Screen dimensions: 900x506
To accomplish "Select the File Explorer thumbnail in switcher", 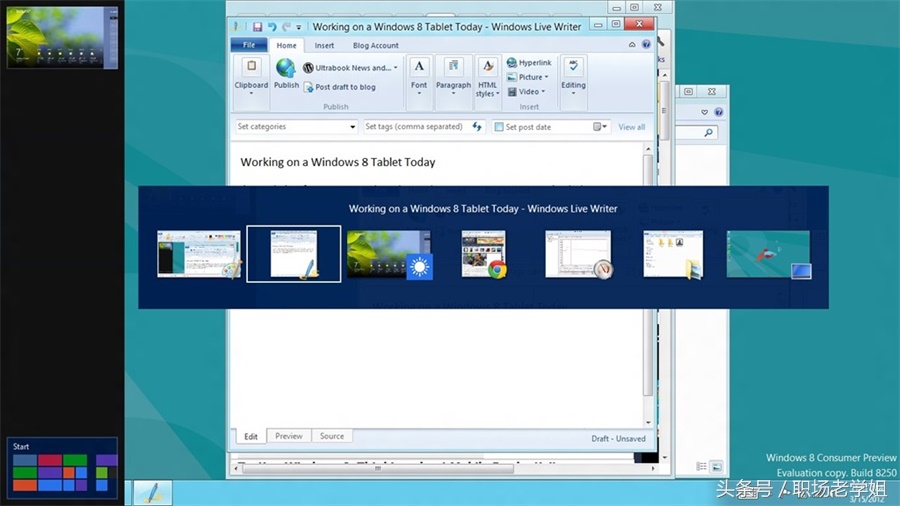I will click(x=673, y=255).
